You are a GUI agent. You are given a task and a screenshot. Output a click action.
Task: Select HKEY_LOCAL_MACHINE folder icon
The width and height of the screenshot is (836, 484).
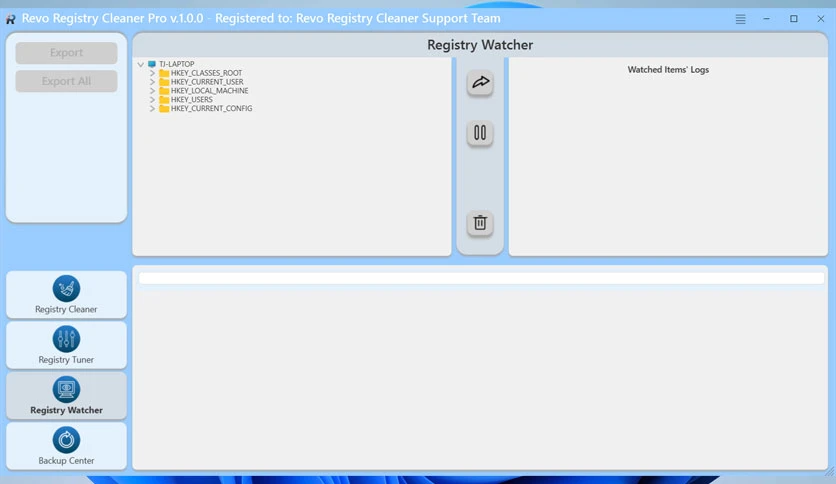click(x=164, y=91)
